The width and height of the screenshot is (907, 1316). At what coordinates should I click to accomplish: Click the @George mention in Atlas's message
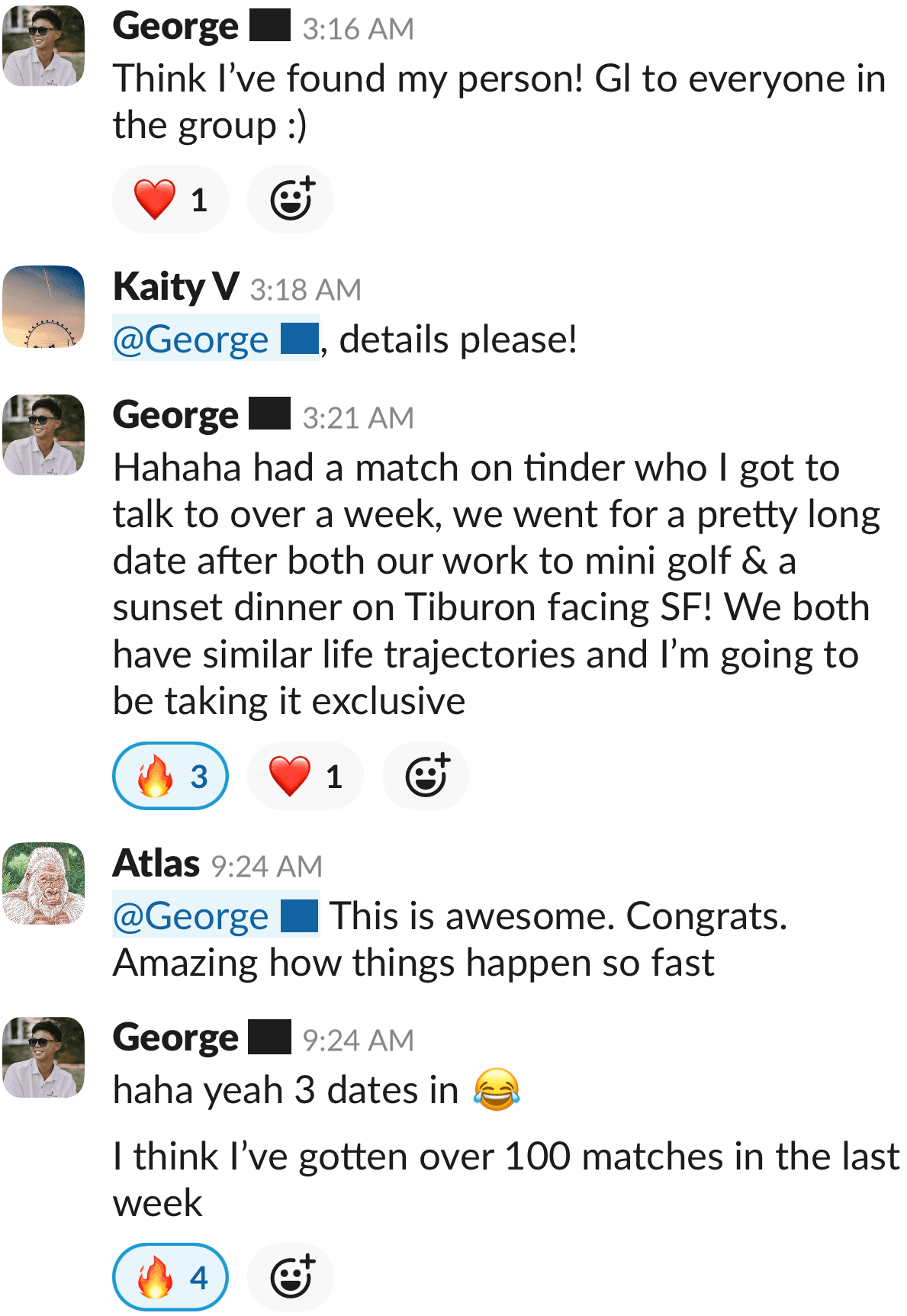pos(215,916)
